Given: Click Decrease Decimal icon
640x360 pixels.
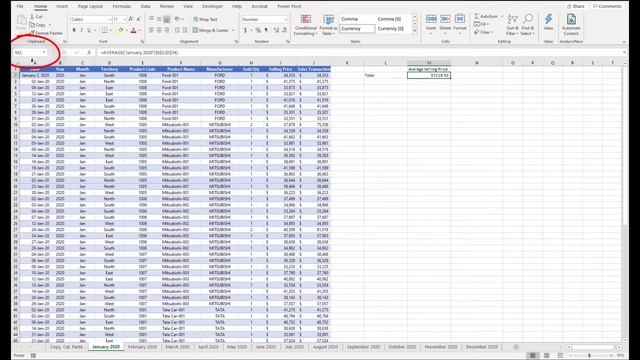Looking at the screenshot, I should tap(284, 30).
